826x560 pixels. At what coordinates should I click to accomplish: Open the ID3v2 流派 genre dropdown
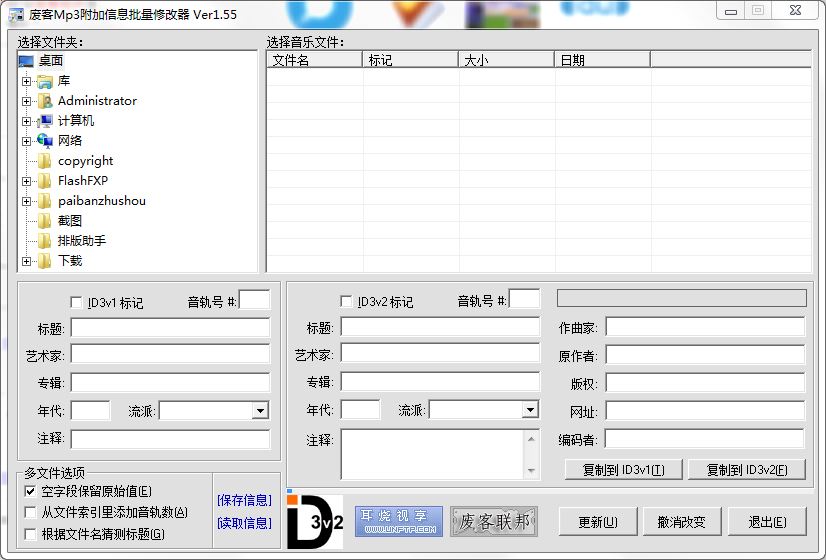[530, 410]
